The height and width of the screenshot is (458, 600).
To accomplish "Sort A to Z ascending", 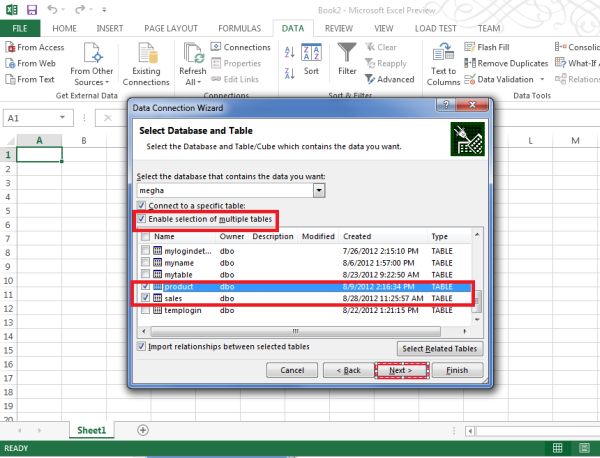I will pos(290,52).
